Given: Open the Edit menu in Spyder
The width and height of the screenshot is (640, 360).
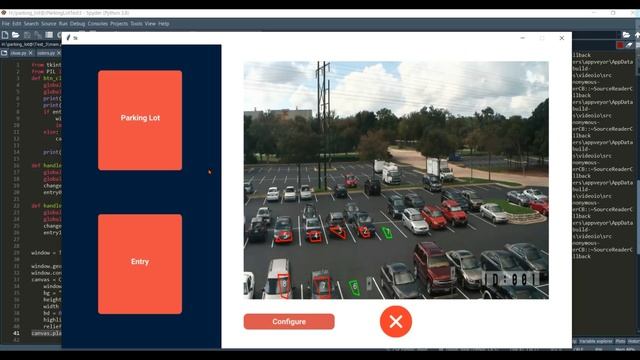Looking at the screenshot, I should coord(17,24).
